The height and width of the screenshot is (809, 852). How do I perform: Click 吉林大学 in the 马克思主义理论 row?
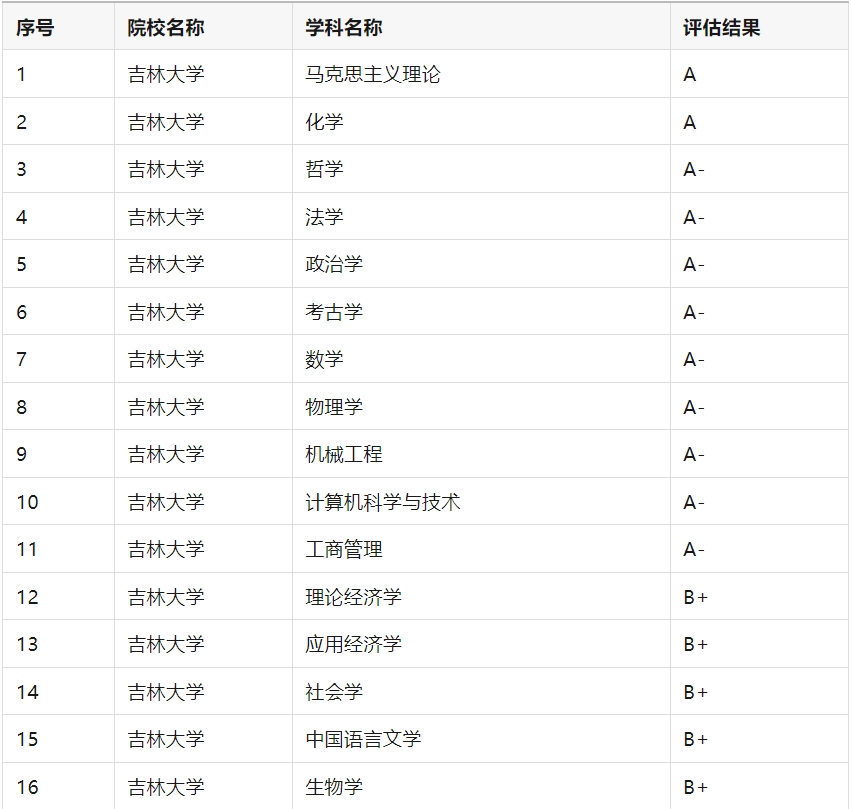[x=166, y=74]
